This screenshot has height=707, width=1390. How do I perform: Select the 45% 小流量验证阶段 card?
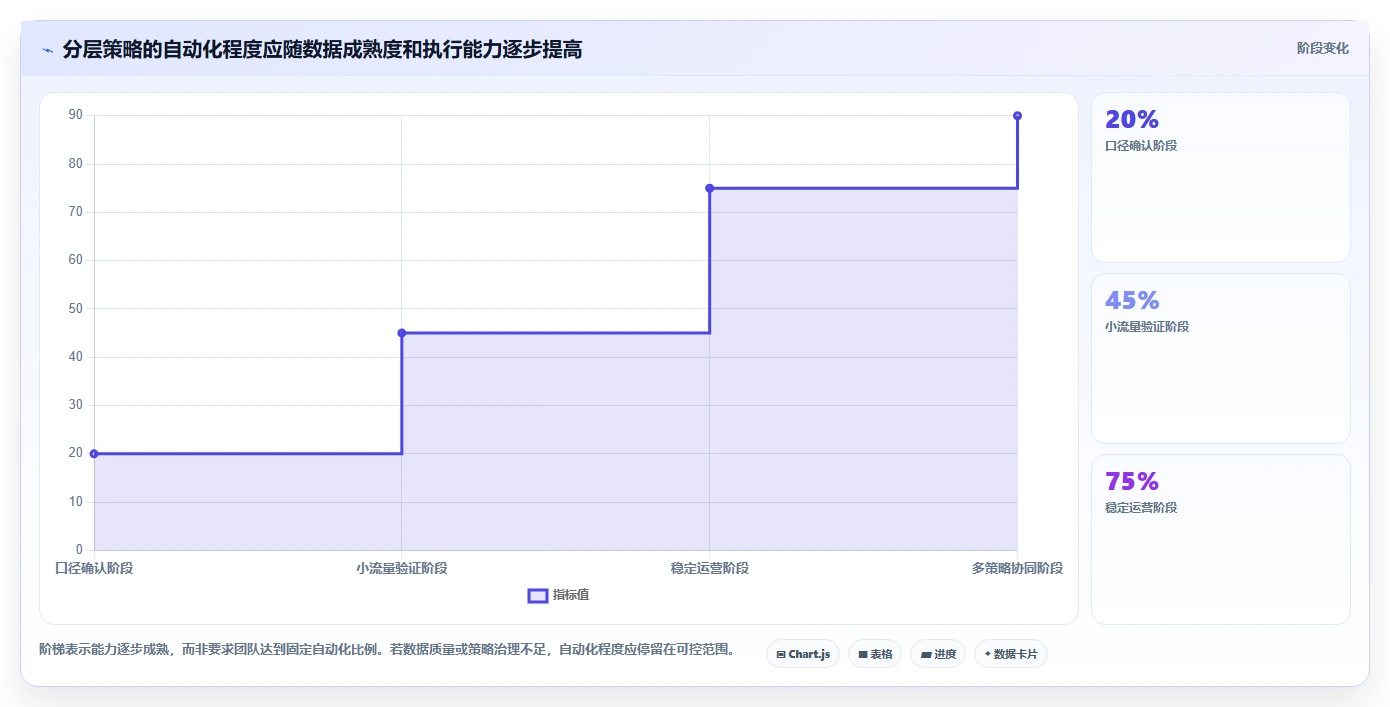tap(1221, 359)
